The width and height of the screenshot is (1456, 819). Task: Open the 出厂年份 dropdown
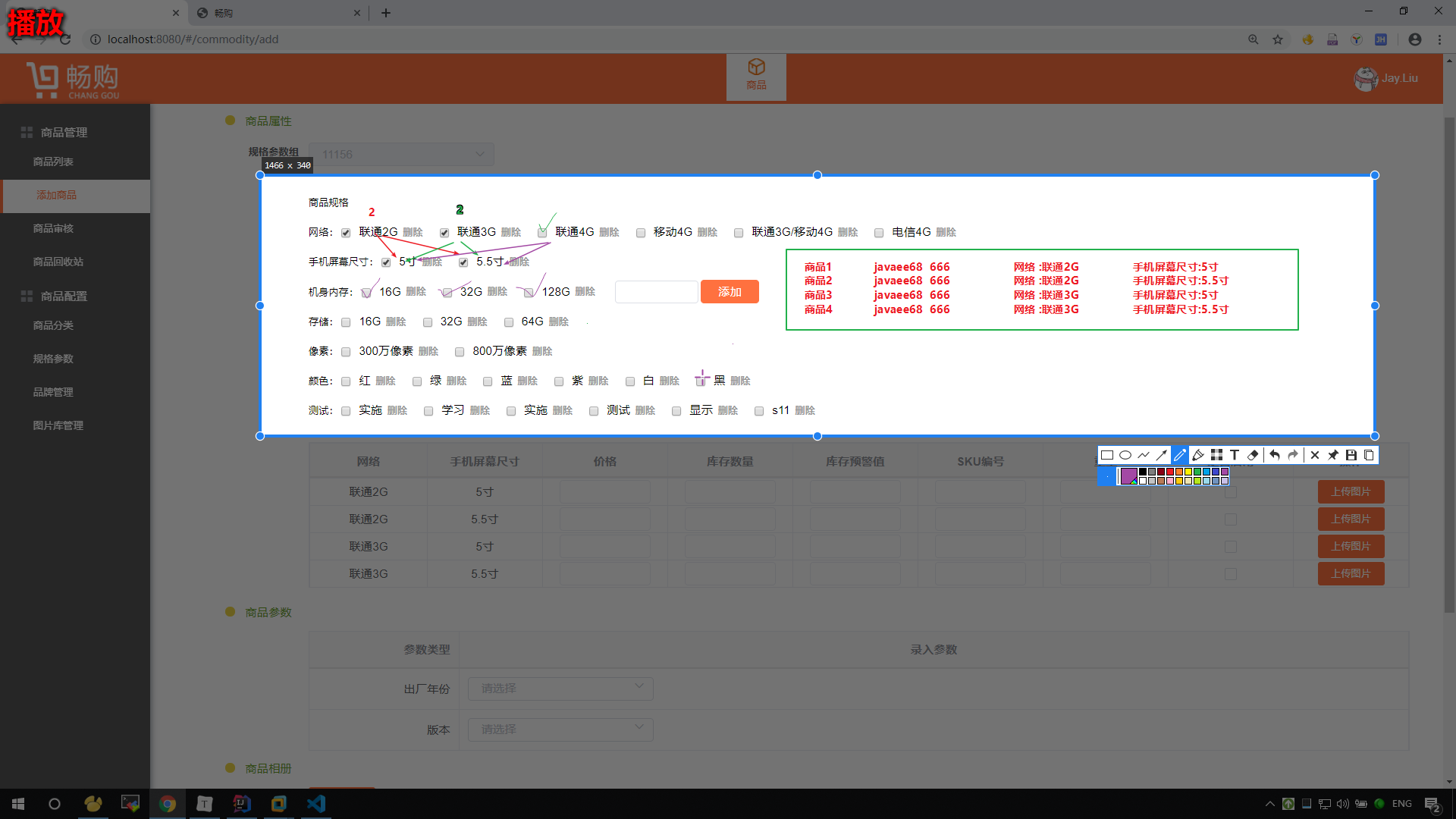(x=560, y=689)
